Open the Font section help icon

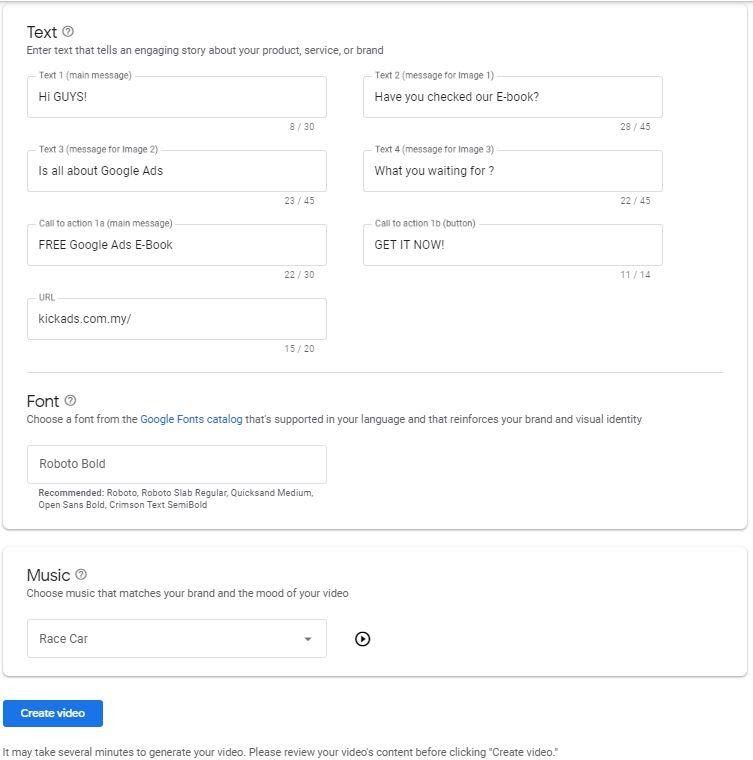pos(70,400)
